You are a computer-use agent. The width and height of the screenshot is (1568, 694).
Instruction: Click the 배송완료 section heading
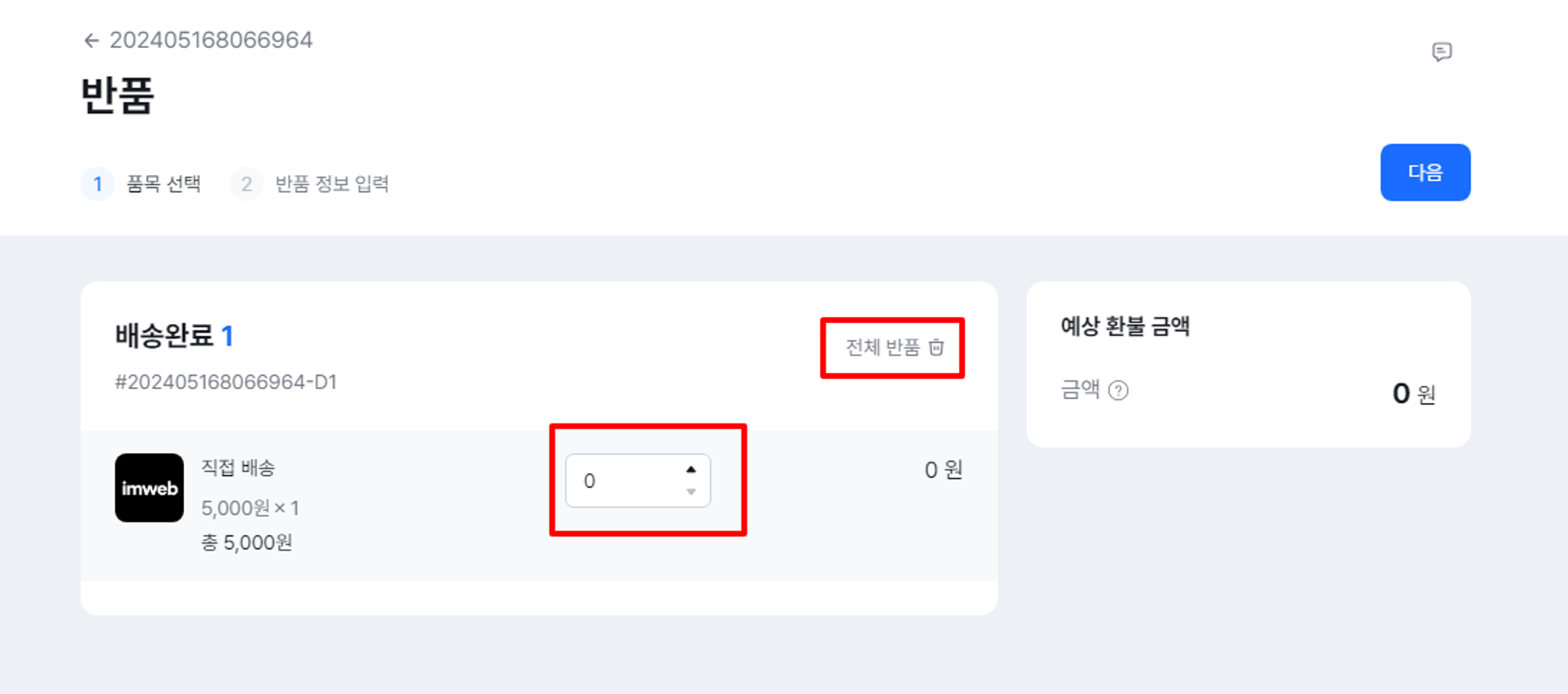[164, 336]
